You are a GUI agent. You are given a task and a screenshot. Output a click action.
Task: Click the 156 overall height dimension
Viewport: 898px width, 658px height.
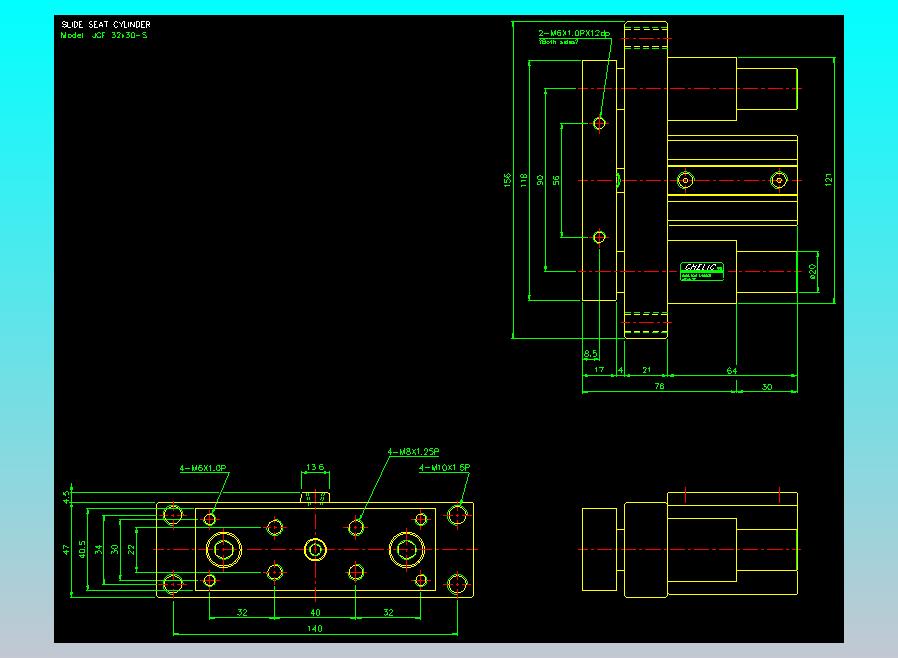[x=507, y=180]
